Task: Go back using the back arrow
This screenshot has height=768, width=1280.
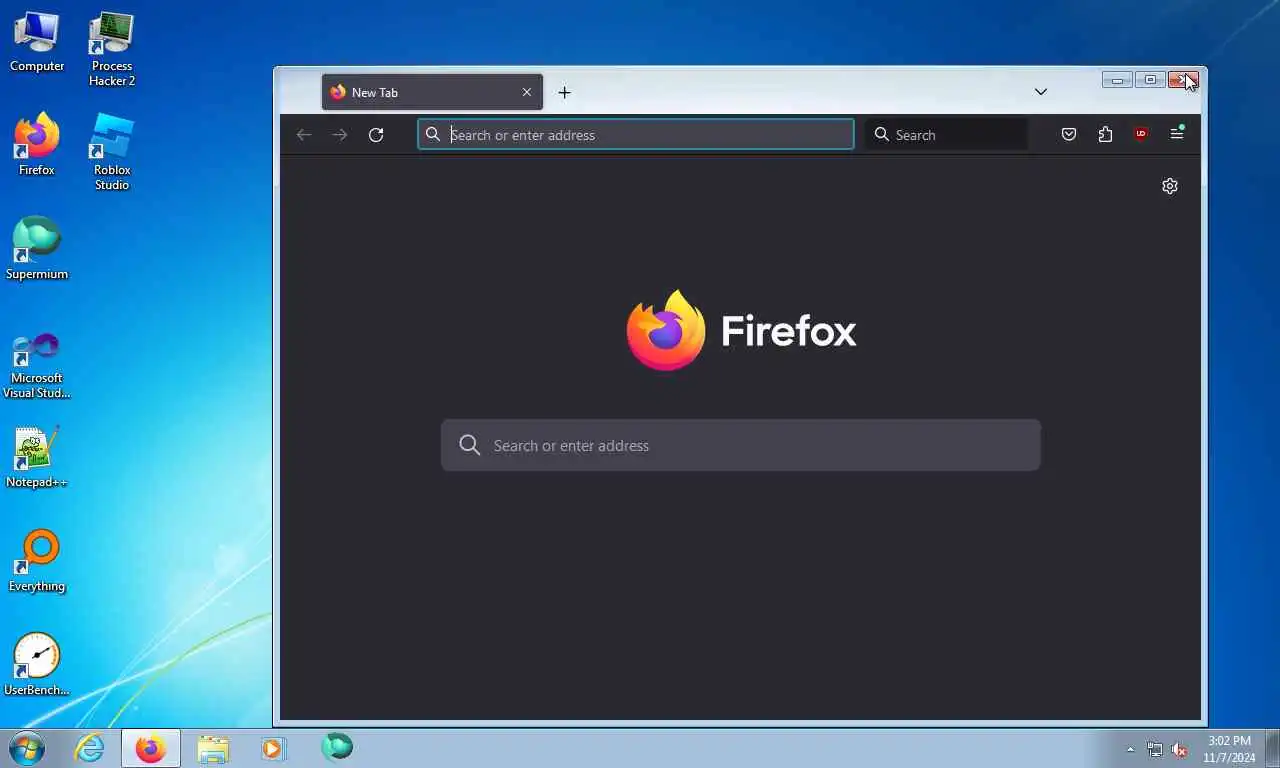Action: 304,135
